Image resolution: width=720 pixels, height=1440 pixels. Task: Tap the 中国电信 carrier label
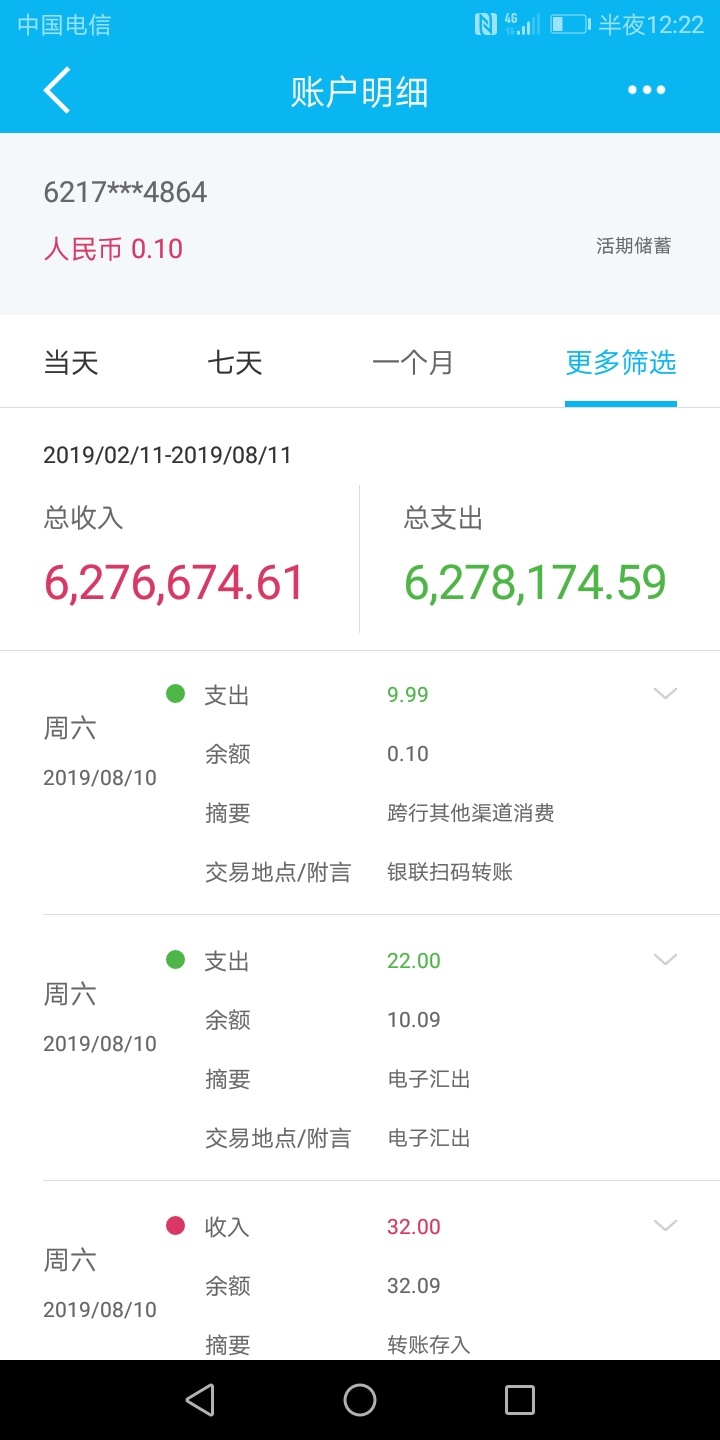tap(64, 25)
